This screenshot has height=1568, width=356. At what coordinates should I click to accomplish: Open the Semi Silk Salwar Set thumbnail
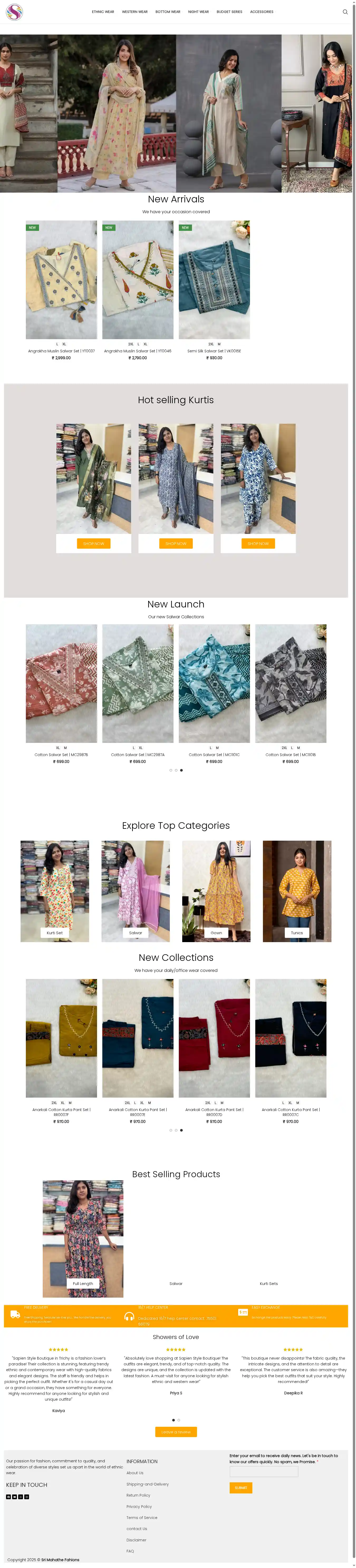pyautogui.click(x=214, y=279)
